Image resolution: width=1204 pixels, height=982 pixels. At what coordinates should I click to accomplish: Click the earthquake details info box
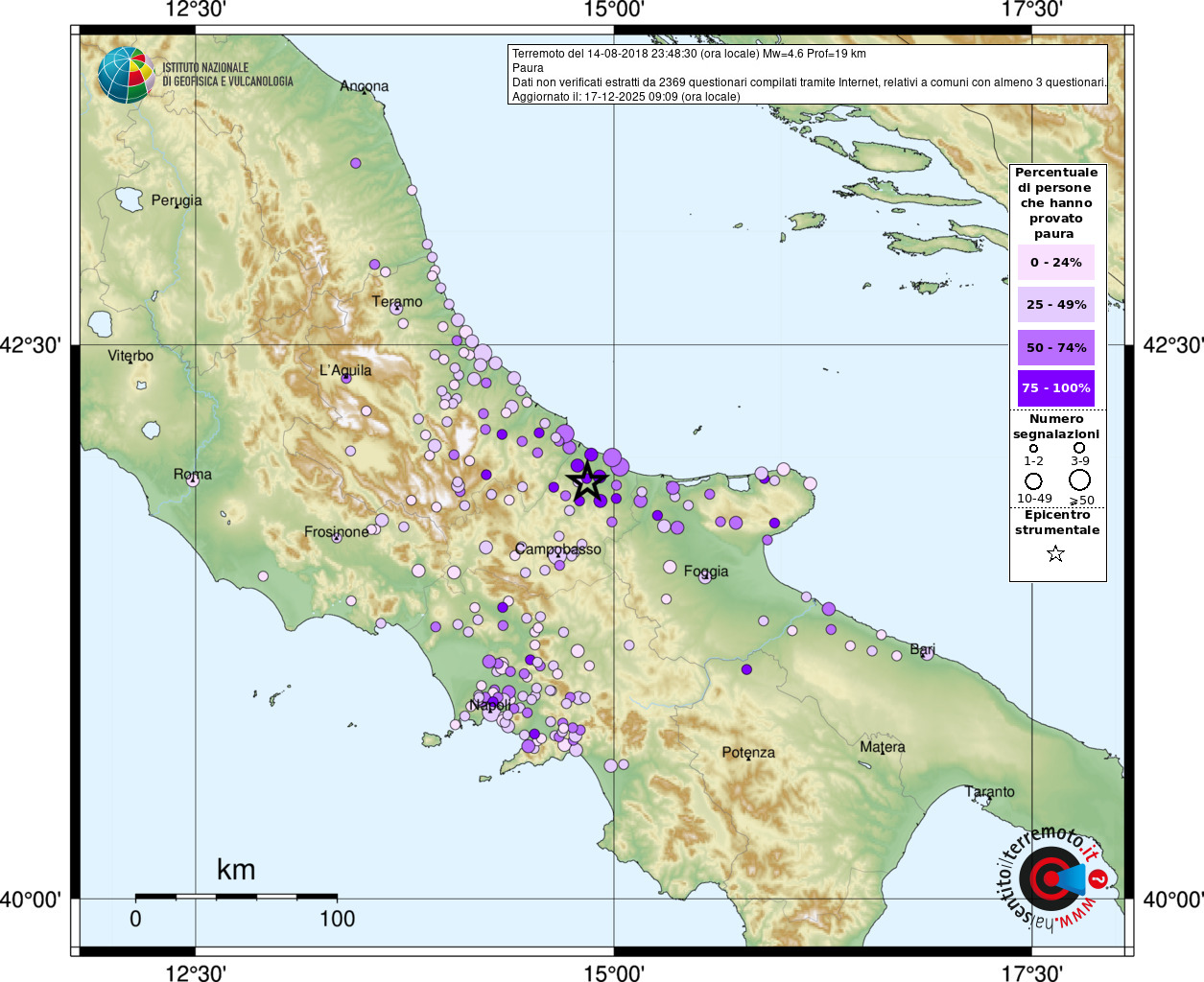click(807, 75)
